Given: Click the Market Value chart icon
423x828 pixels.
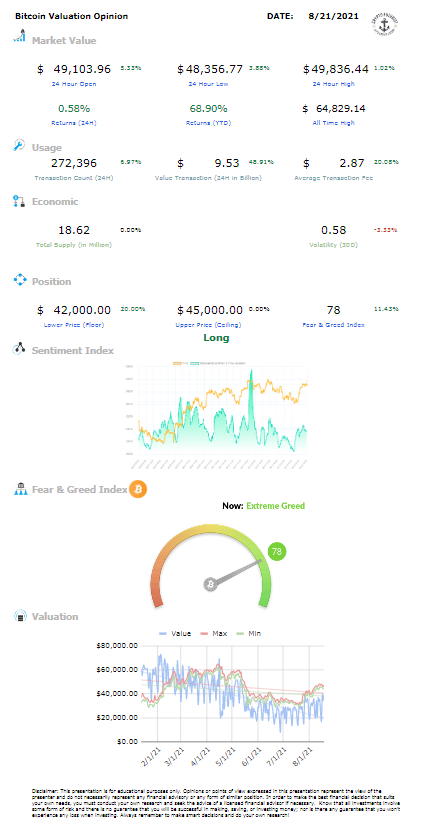Looking at the screenshot, I should pyautogui.click(x=20, y=36).
